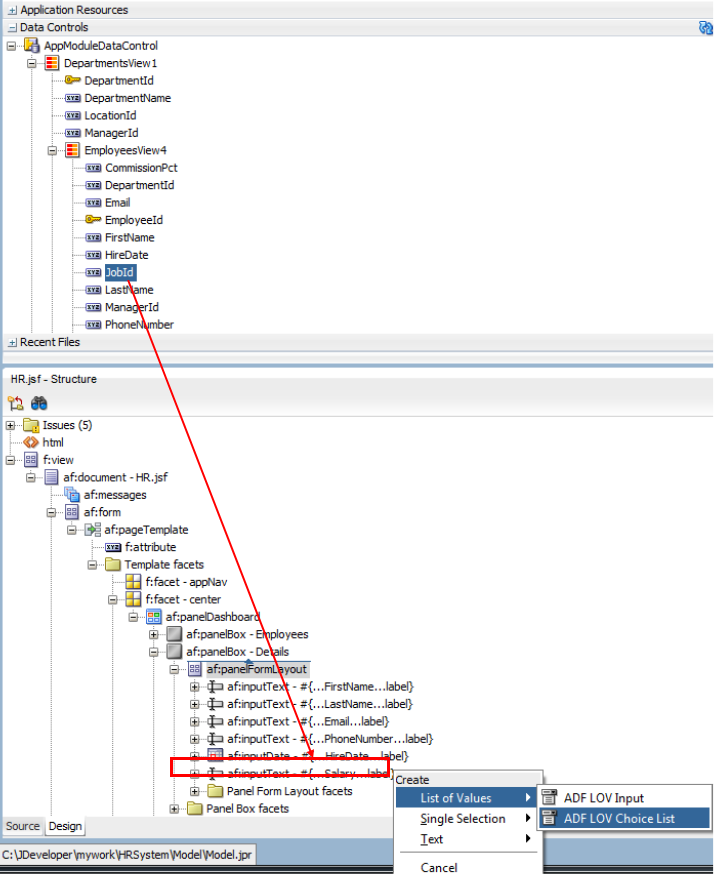Viewport: 714px width, 874px height.
Task: Expand the af:inputText Email node
Action: coord(195,722)
